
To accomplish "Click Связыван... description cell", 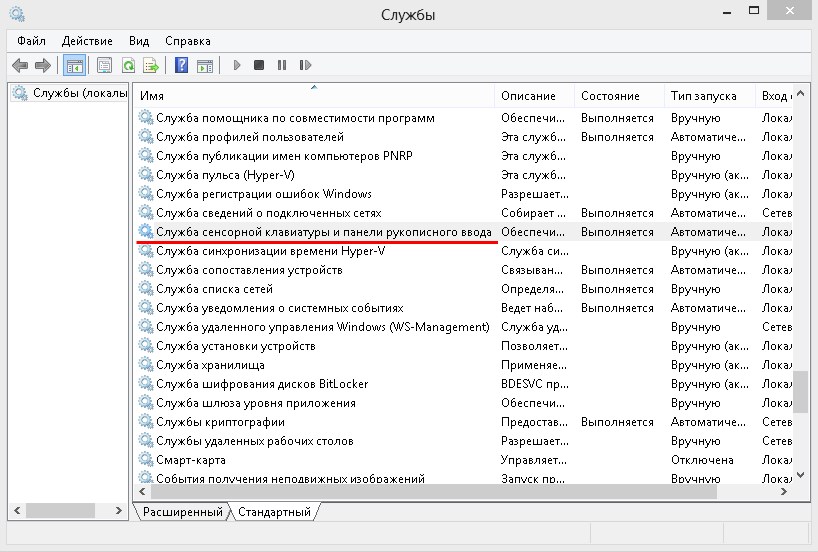I will click(x=532, y=270).
